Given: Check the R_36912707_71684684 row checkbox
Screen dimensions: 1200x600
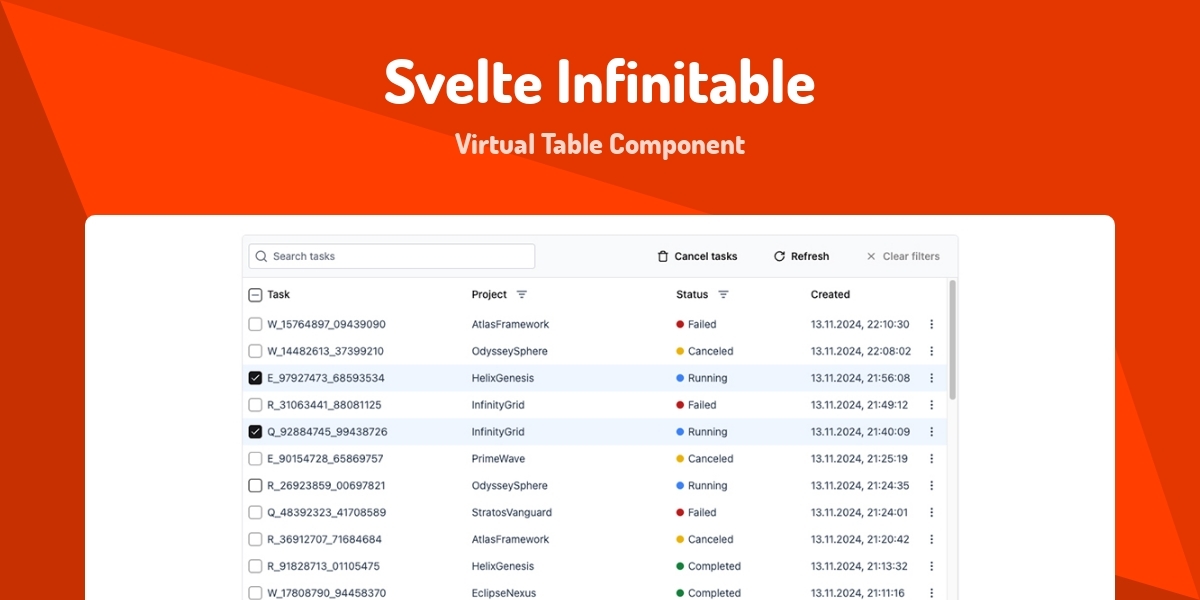Looking at the screenshot, I should click(x=255, y=539).
